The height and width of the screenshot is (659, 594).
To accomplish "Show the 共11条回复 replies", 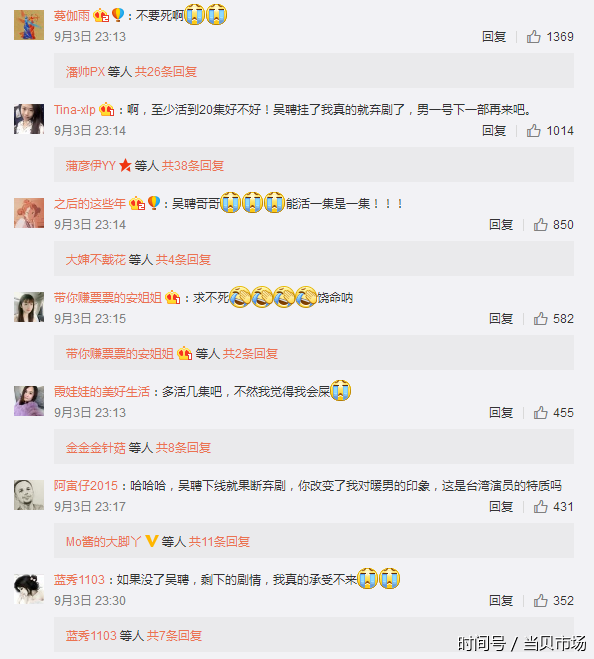I will click(219, 542).
